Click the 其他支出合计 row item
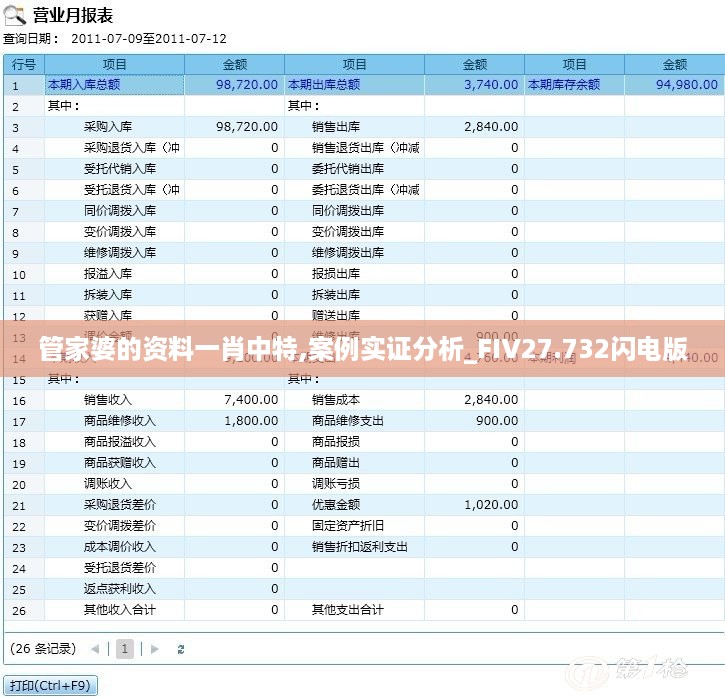This screenshot has width=725, height=697. (x=348, y=610)
